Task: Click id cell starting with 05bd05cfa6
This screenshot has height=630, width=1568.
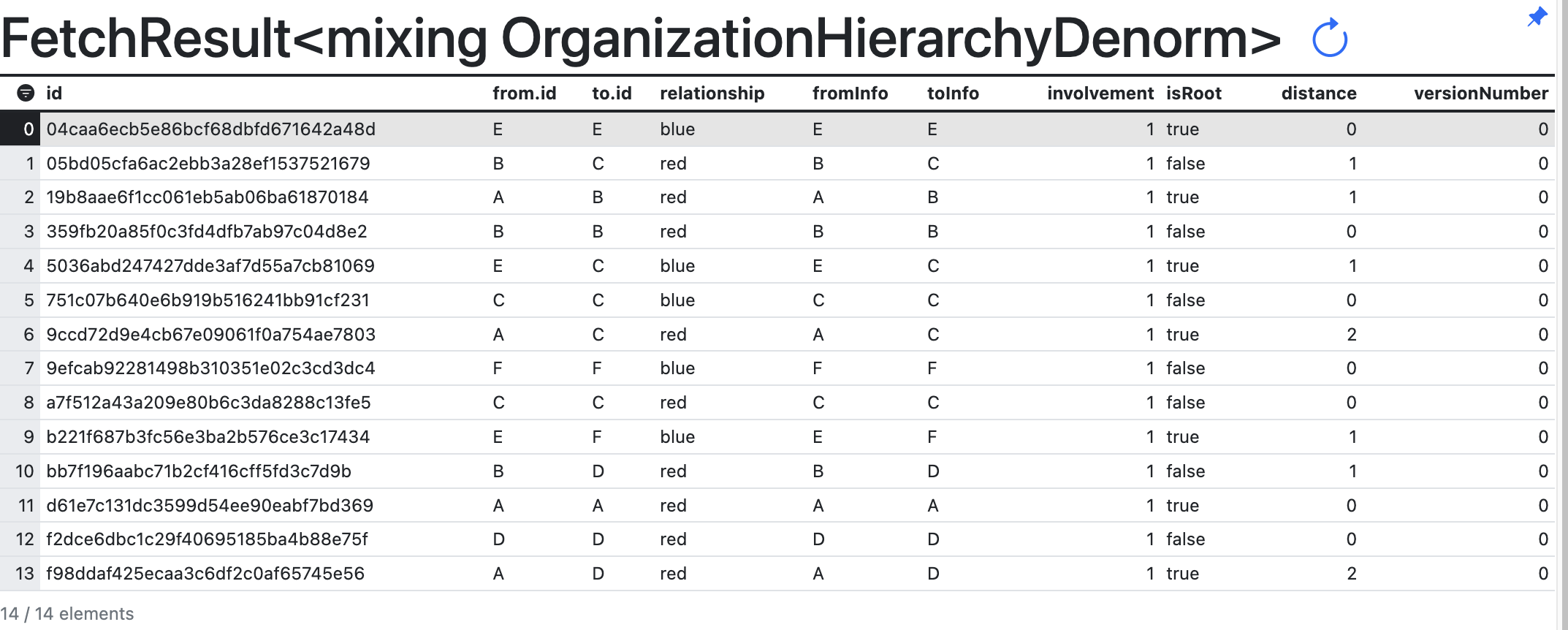Action: [x=208, y=164]
